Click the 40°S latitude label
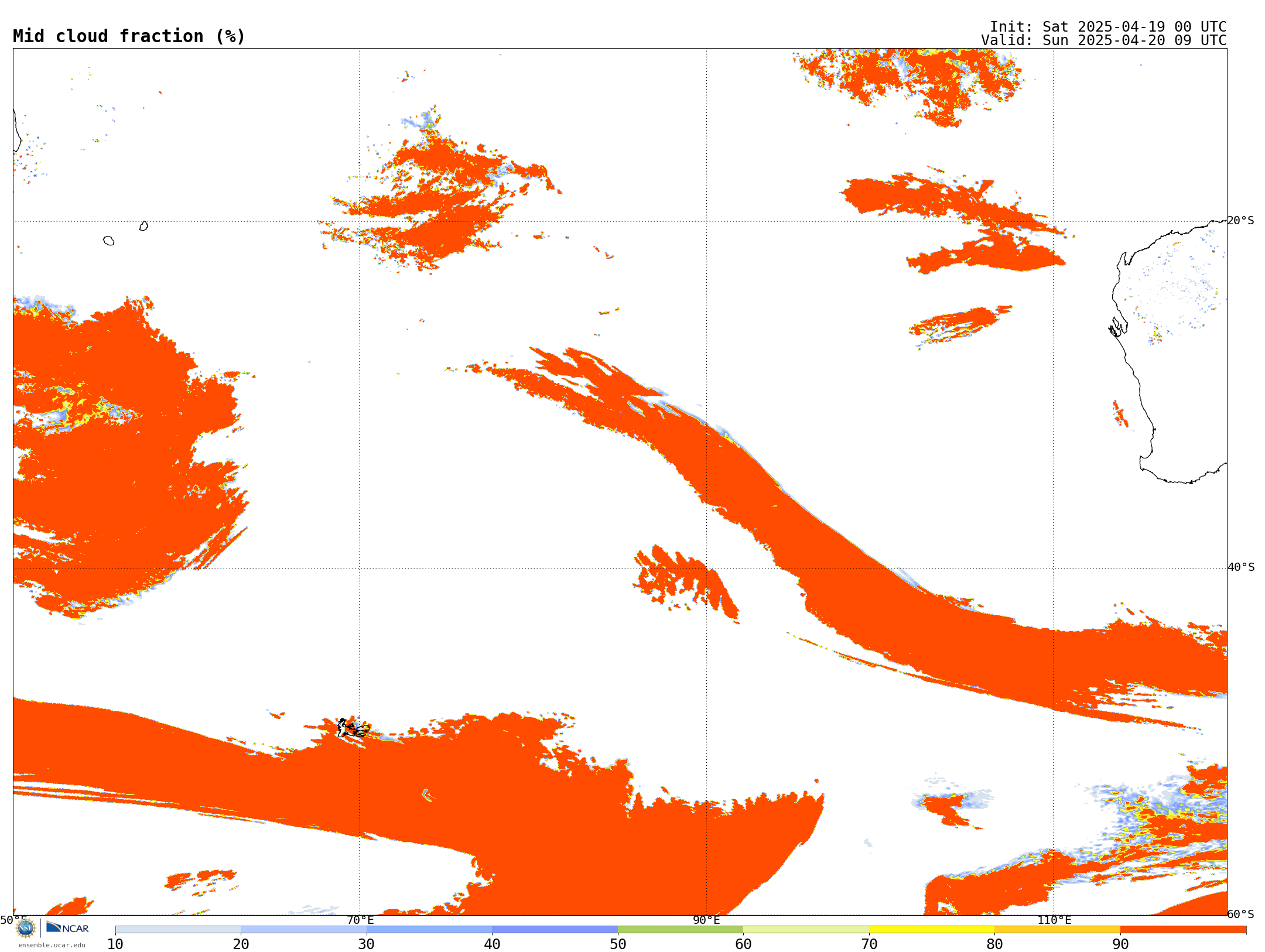Screen dimensions: 1265x952 click(1241, 567)
